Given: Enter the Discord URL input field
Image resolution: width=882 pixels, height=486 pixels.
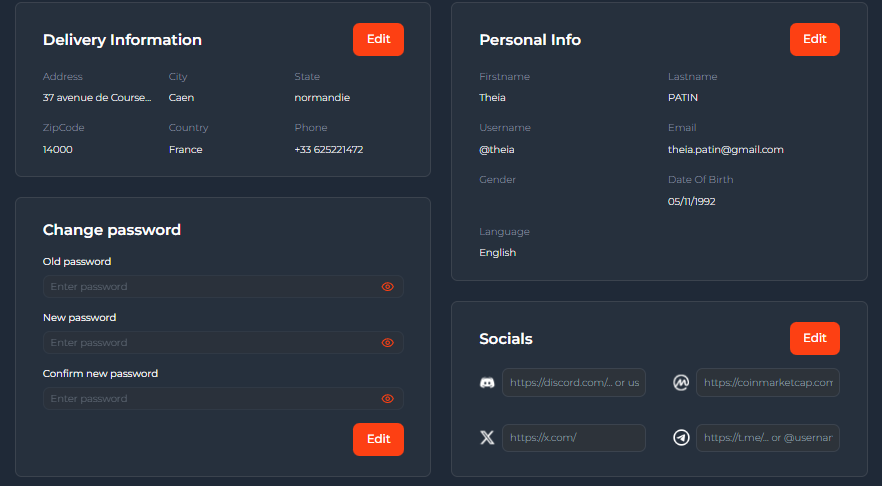Looking at the screenshot, I should tap(573, 383).
